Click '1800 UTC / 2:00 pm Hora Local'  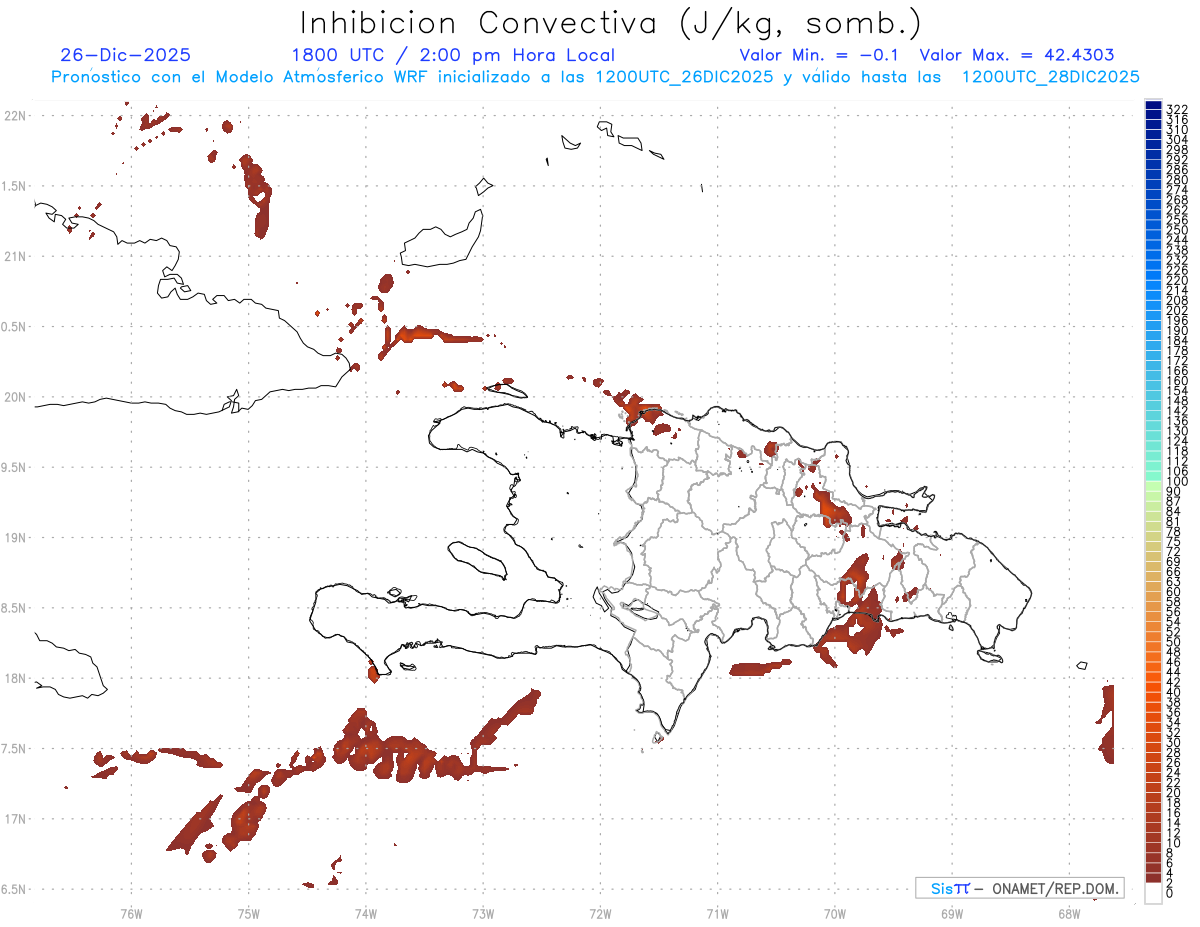(x=453, y=56)
